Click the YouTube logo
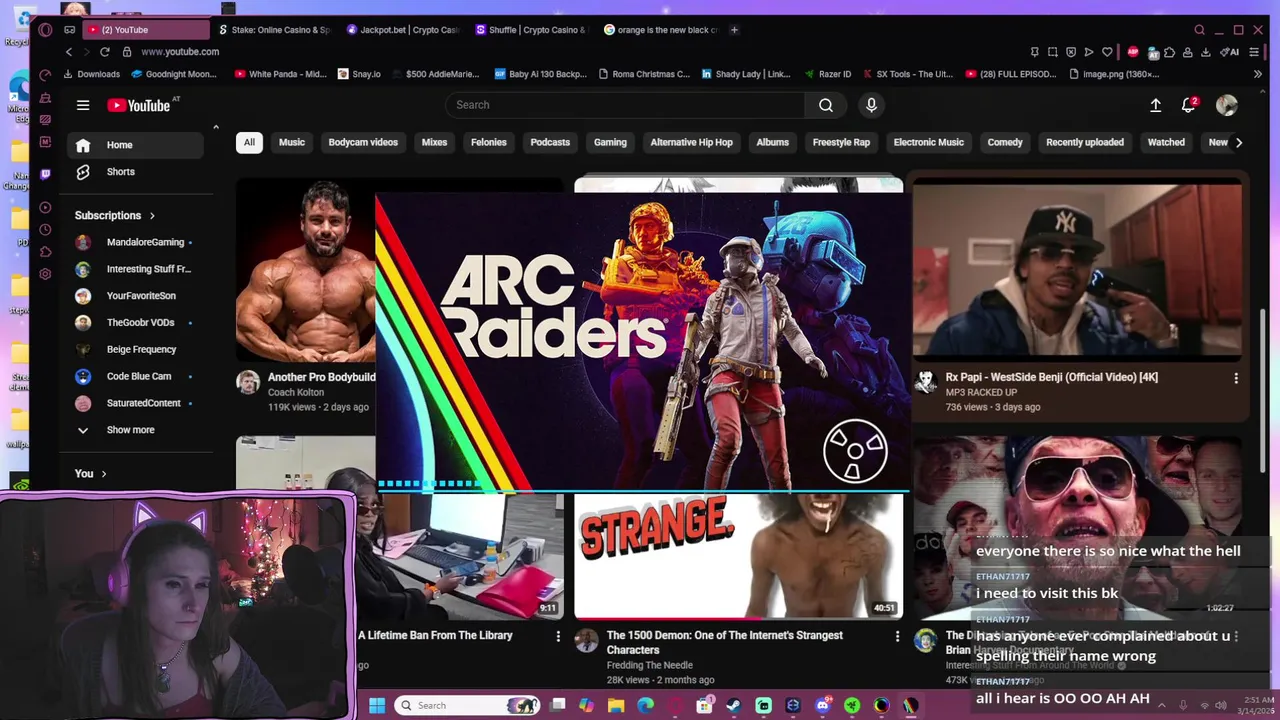Screen dimensions: 1280x720 pyautogui.click(x=138, y=105)
